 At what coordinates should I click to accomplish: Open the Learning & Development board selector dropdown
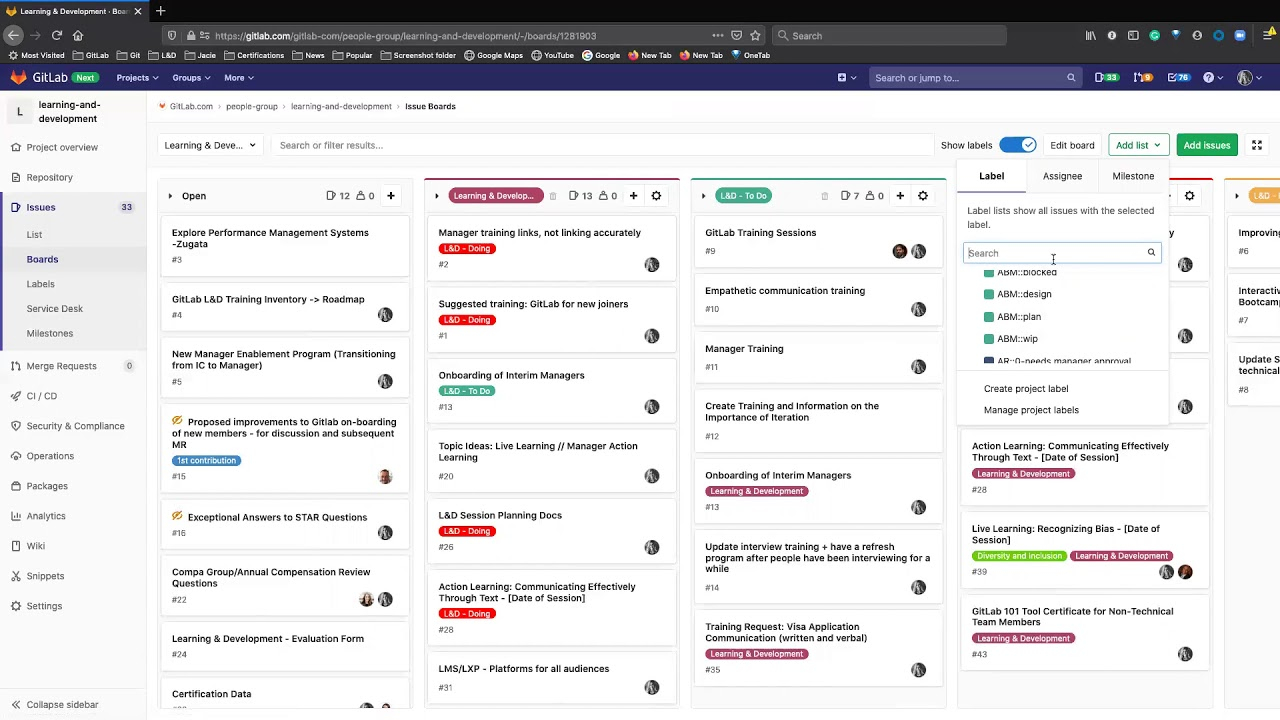(x=210, y=145)
